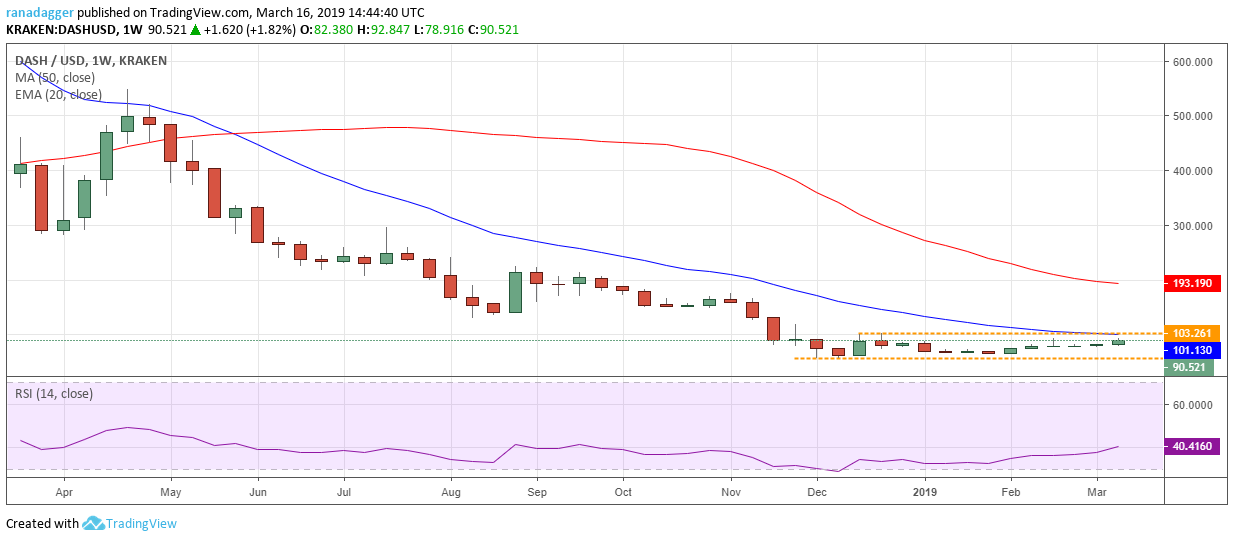
Task: Click the large green late-August candle
Action: [x=515, y=292]
